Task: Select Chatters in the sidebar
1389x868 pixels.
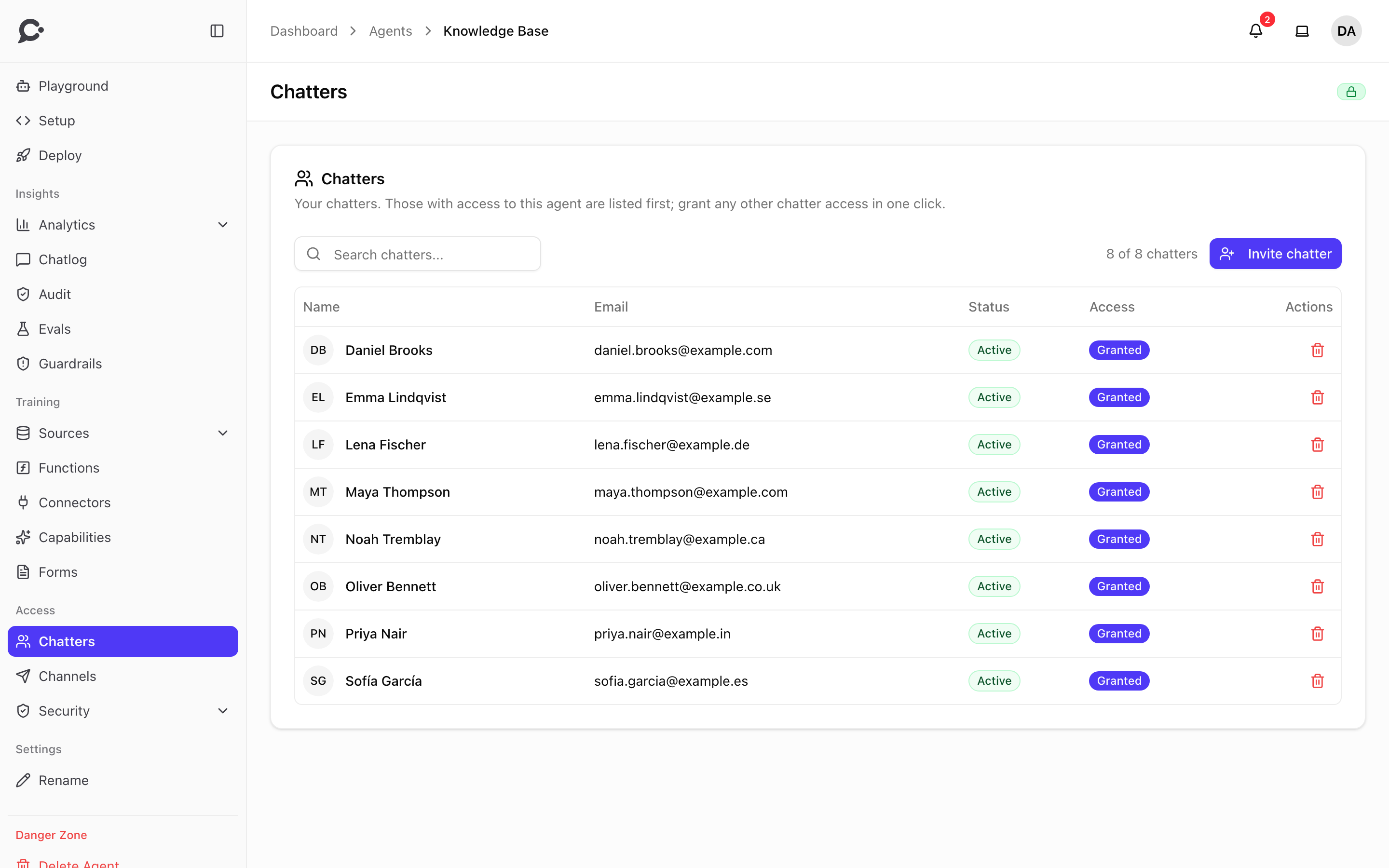Action: pyautogui.click(x=123, y=641)
